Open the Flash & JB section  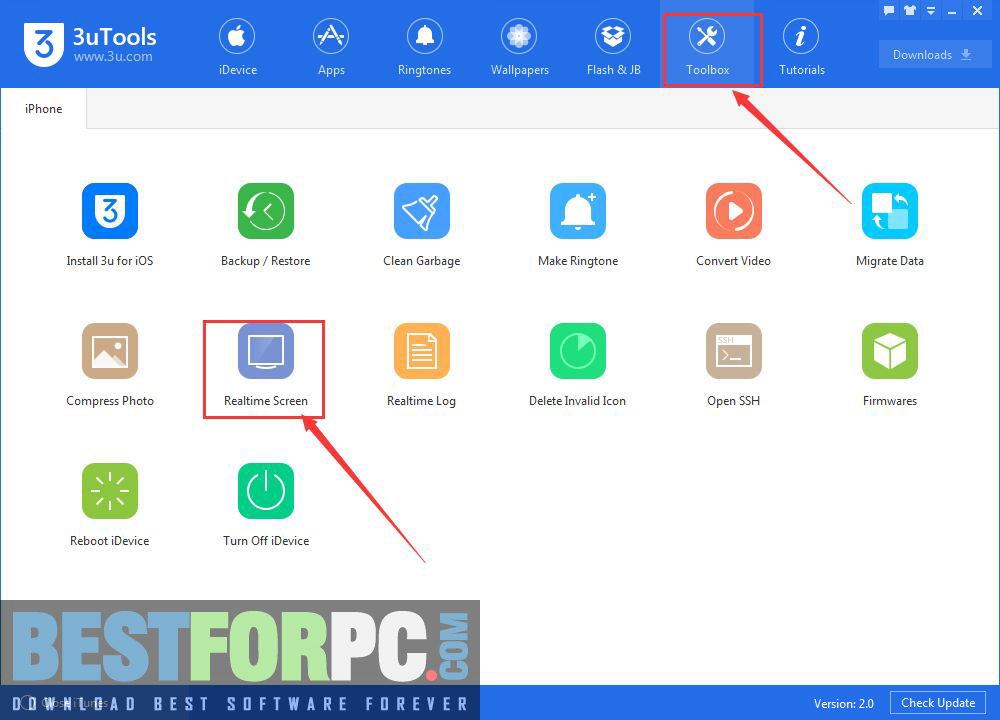[614, 48]
